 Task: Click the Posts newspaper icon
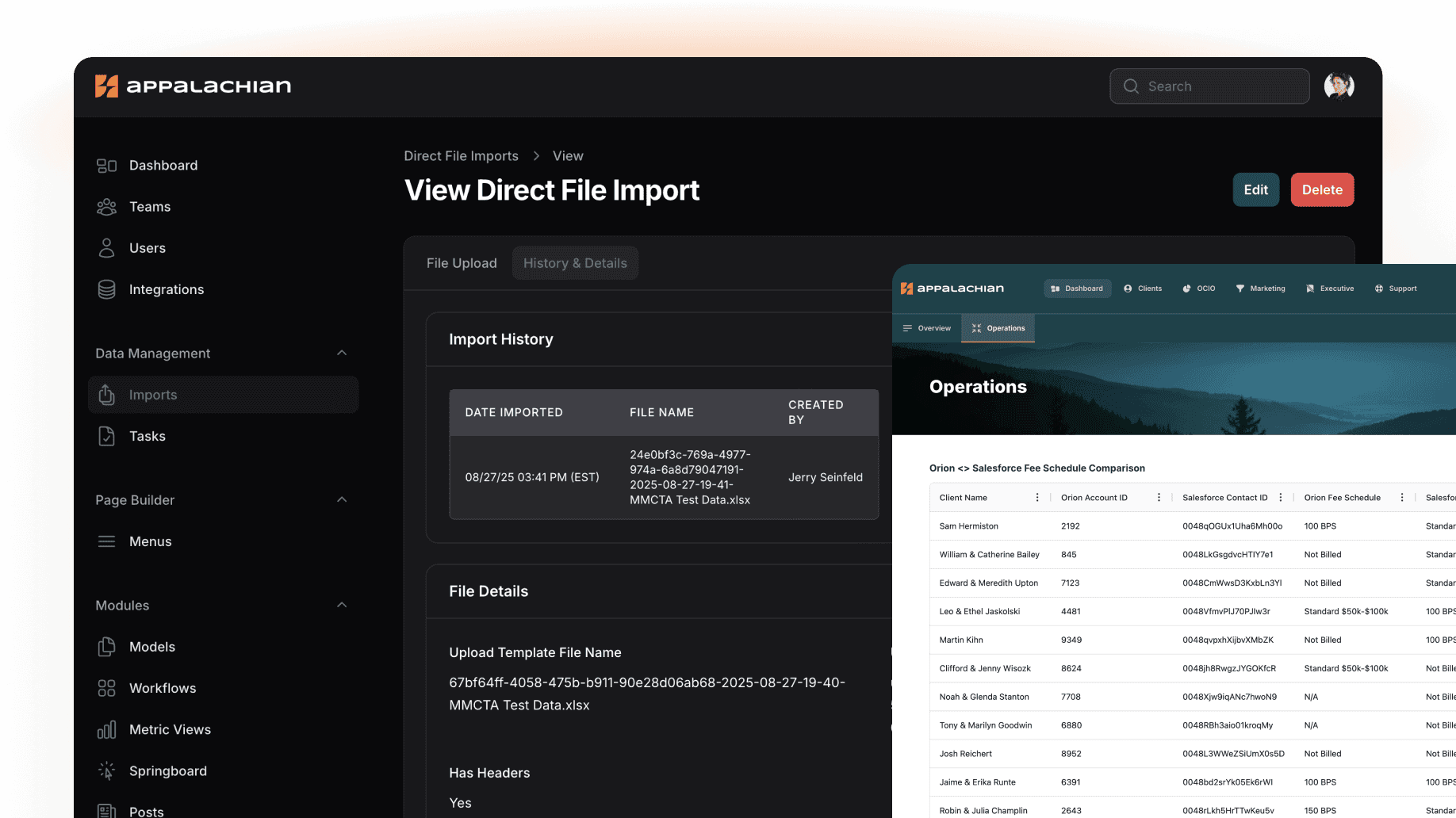pos(106,811)
